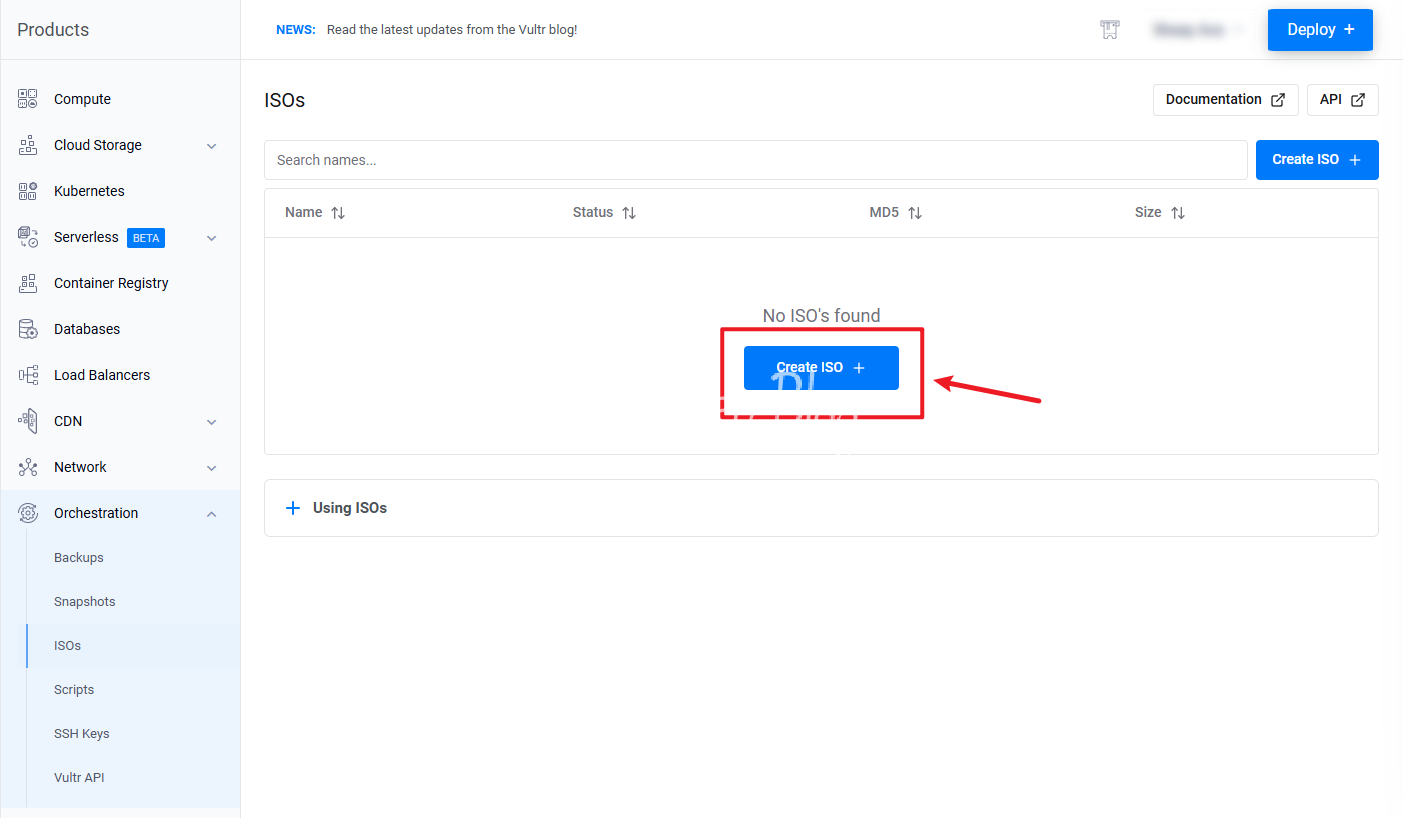The image size is (1403, 818).
Task: Sort by Name column arrows
Action: click(338, 213)
